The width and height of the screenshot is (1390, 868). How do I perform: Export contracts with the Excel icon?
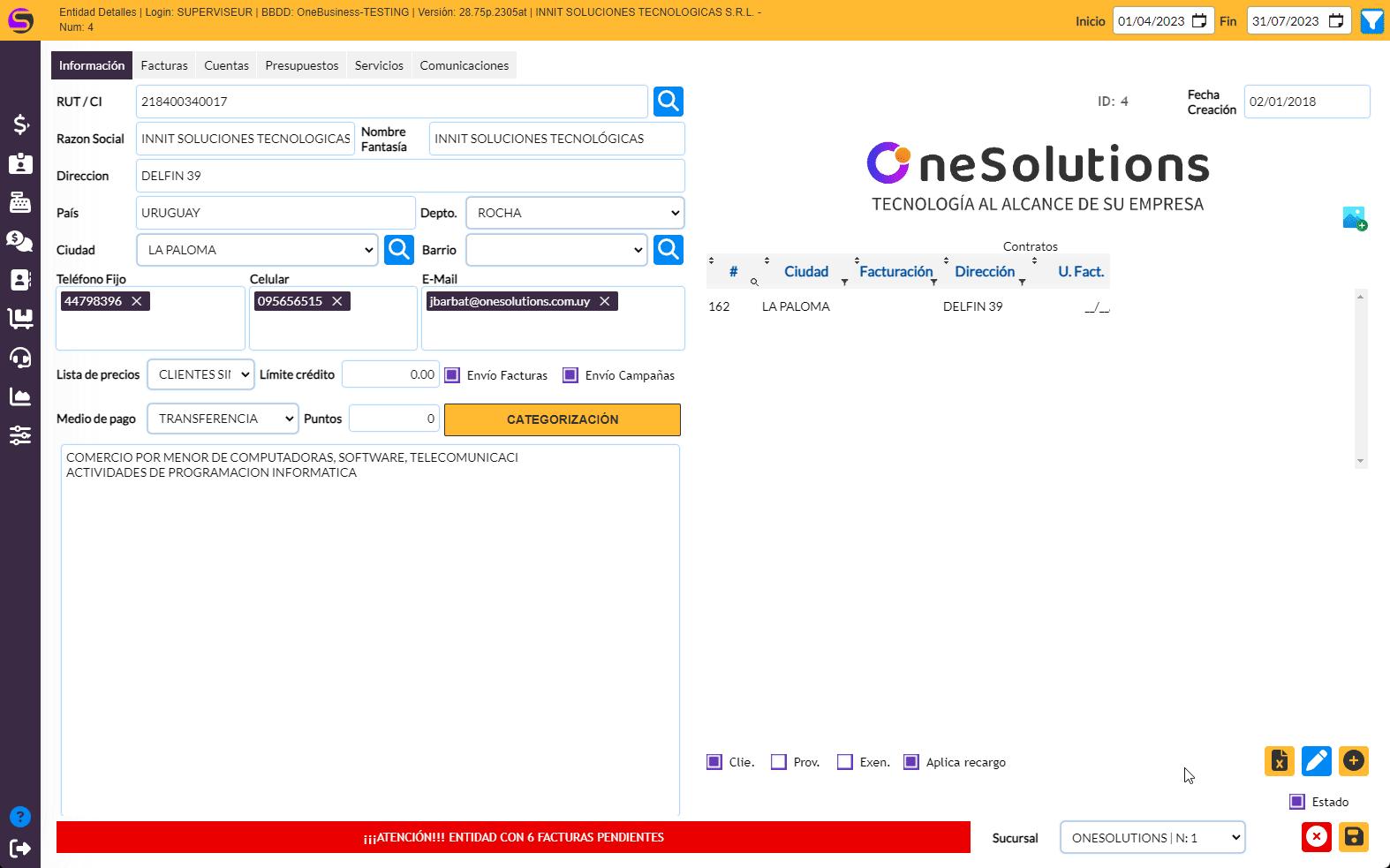tap(1279, 761)
